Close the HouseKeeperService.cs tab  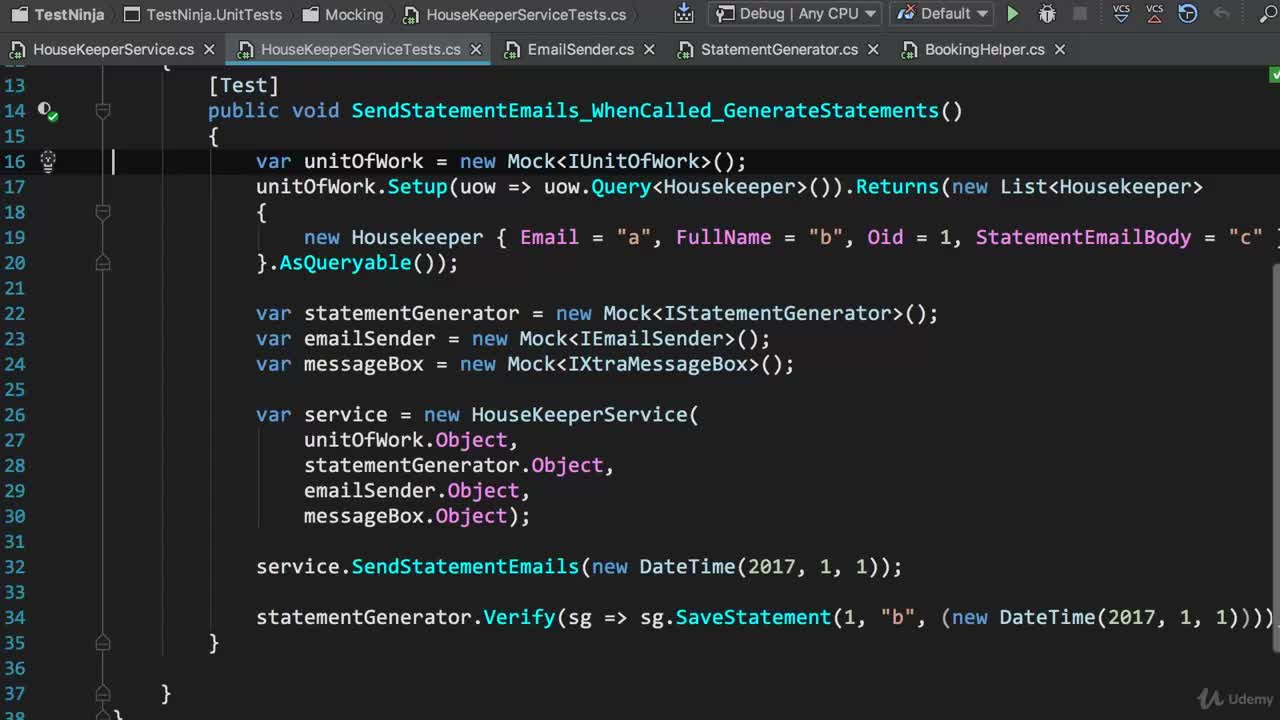click(209, 49)
